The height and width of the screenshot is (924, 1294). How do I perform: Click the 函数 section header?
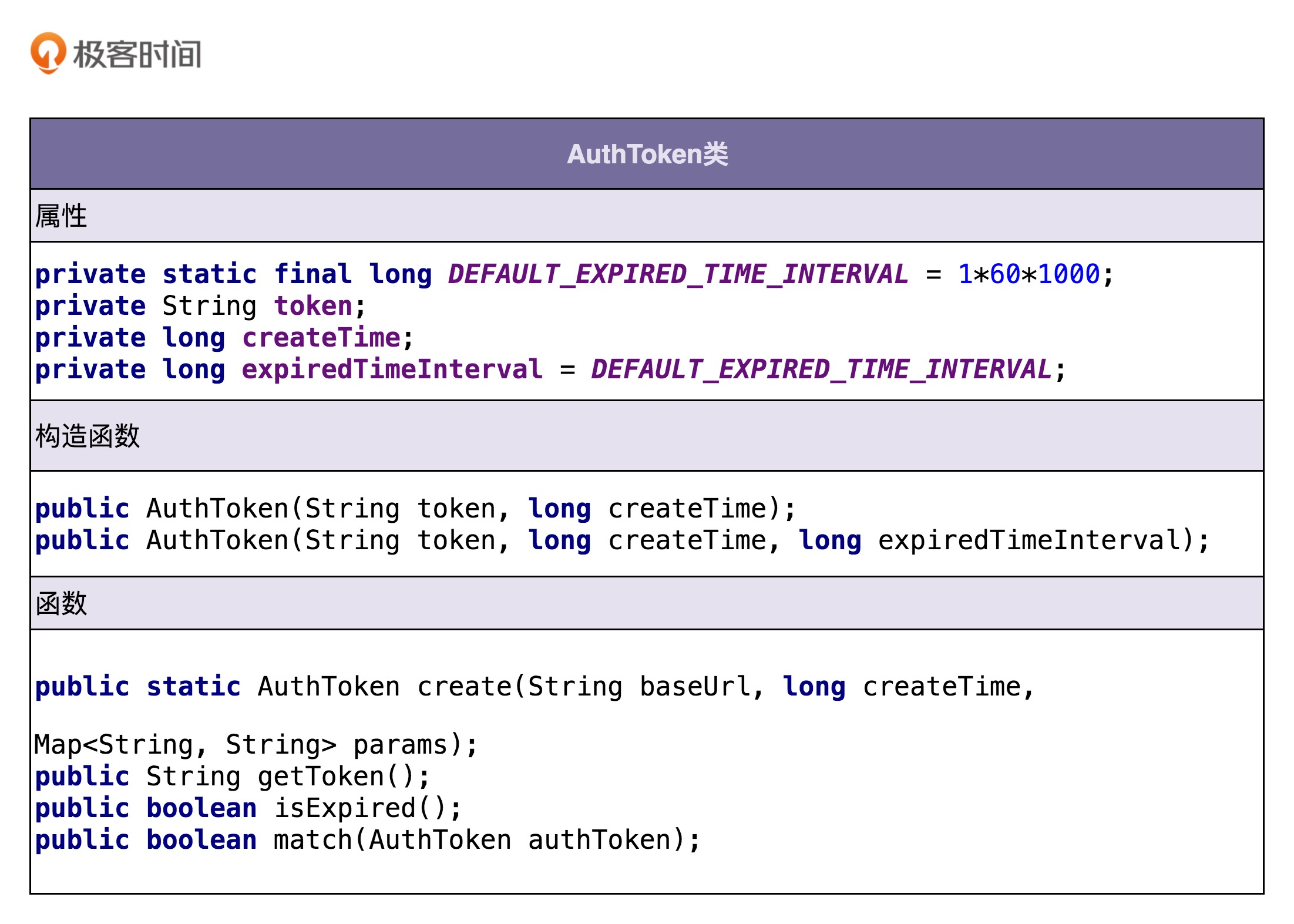point(61,604)
